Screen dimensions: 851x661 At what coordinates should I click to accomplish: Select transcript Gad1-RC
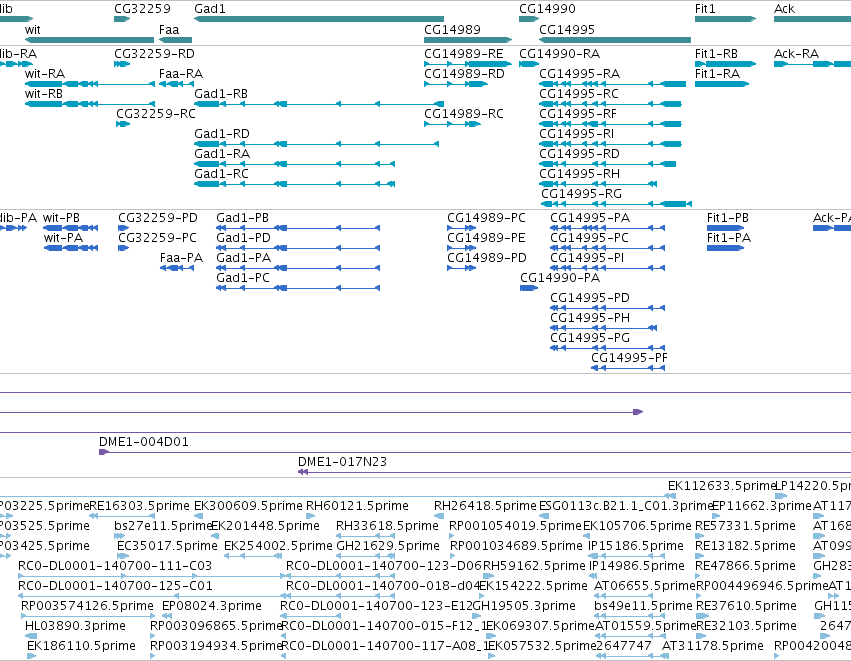294,184
